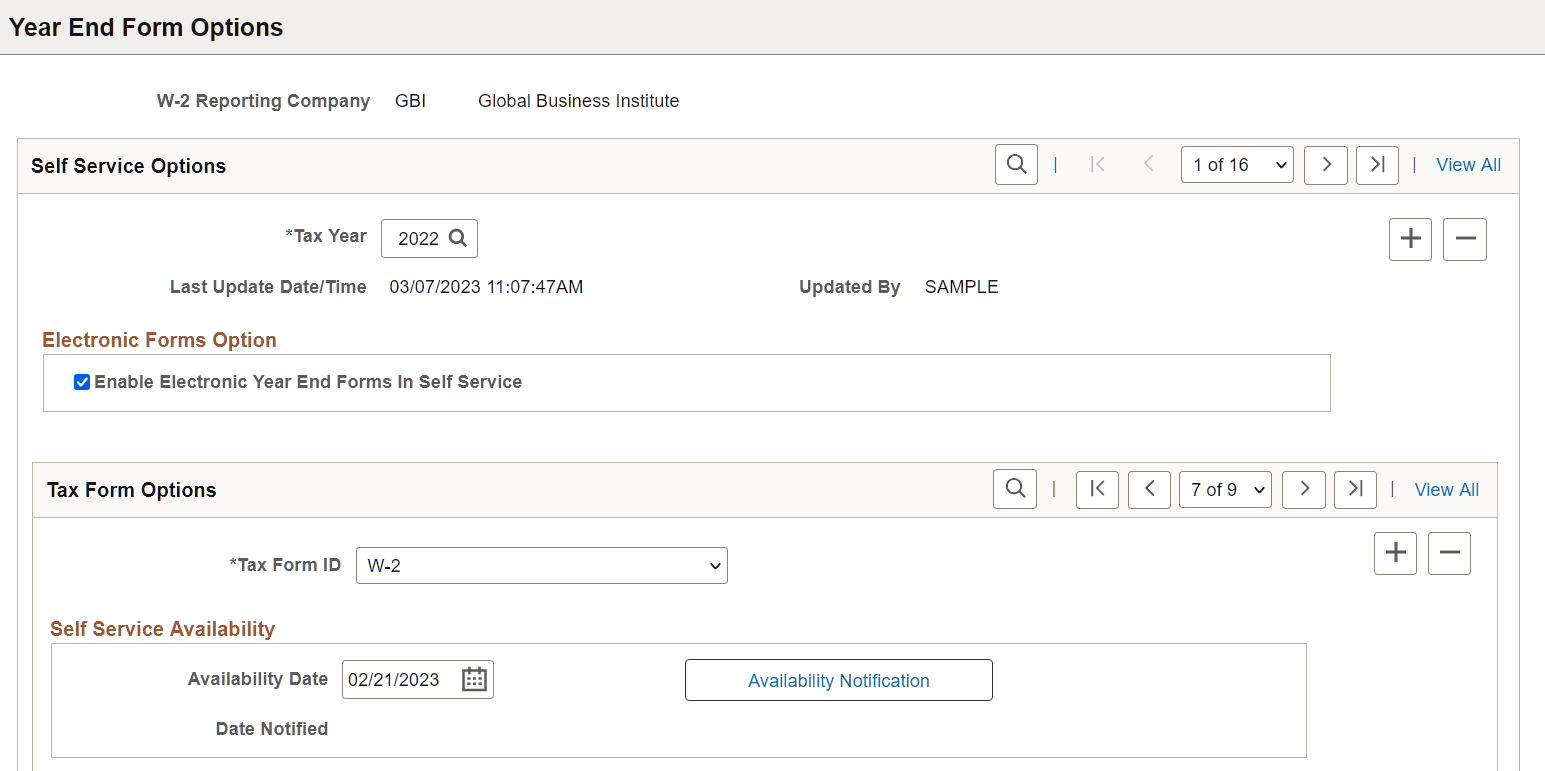
Task: Delete the current Tax Year row
Action: [x=1465, y=239]
